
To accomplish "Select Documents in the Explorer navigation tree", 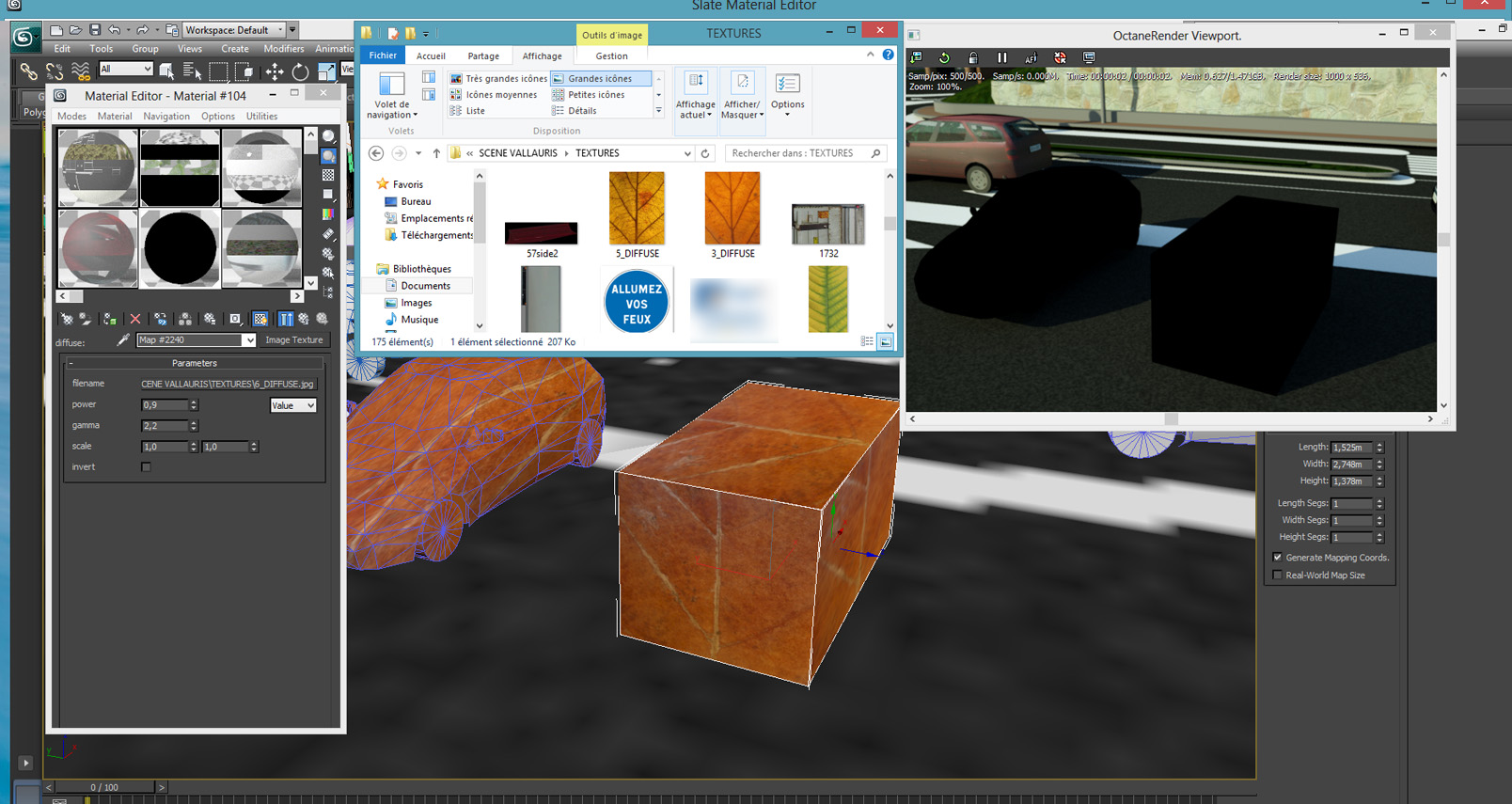I will (425, 286).
